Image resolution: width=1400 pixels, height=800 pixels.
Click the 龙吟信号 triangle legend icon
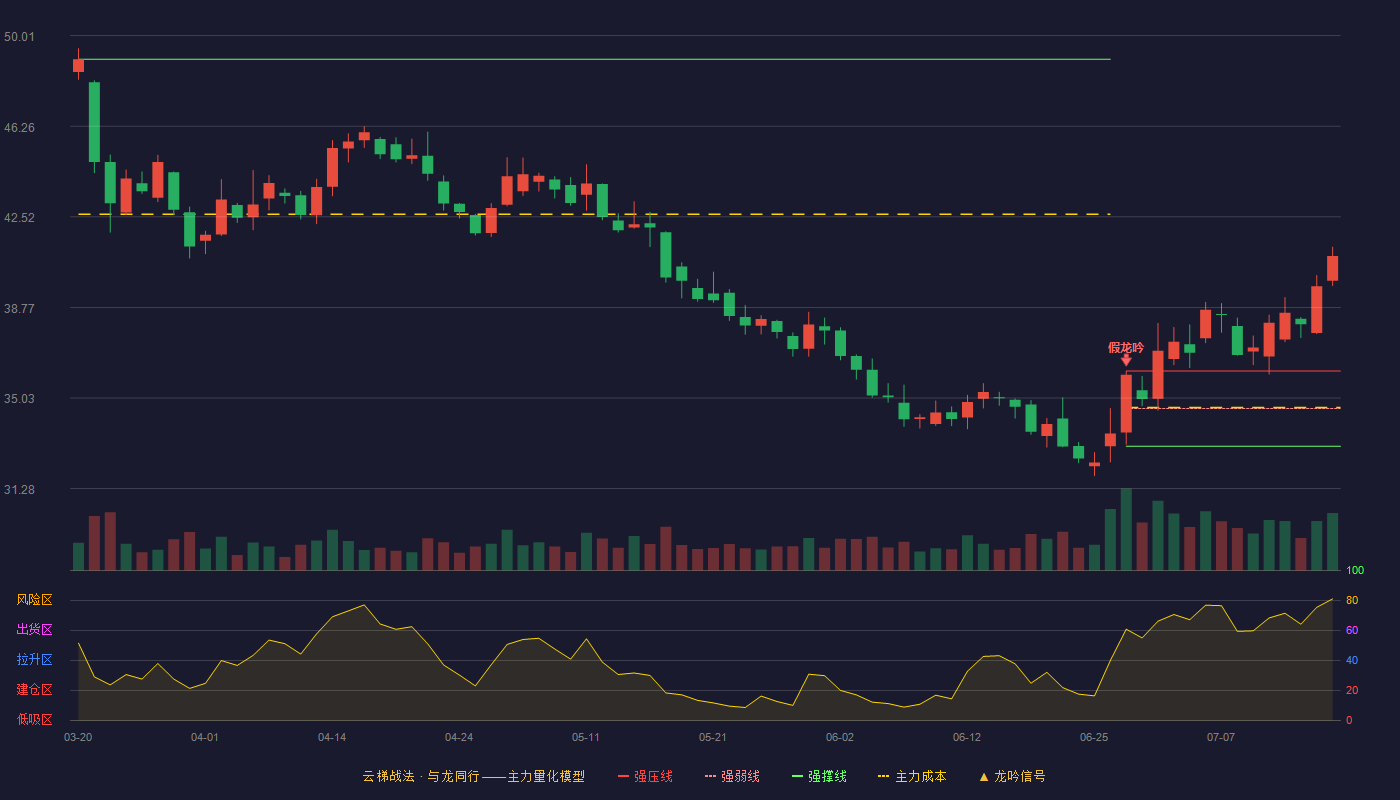983,776
